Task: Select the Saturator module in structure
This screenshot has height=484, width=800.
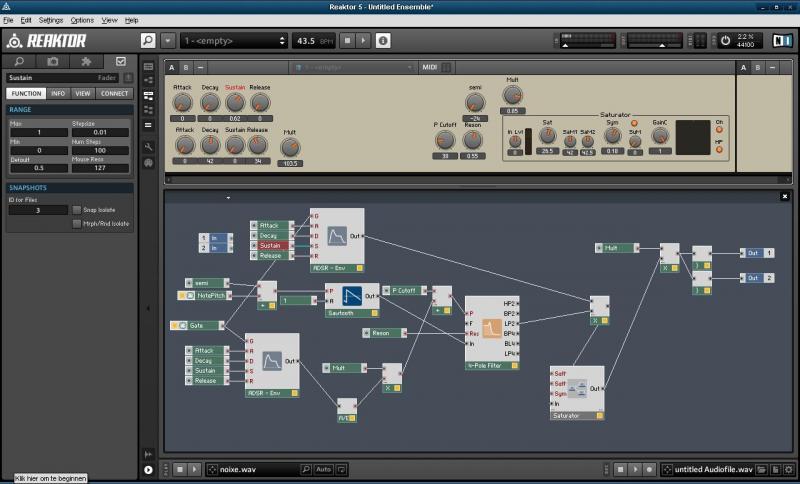Action: click(577, 393)
